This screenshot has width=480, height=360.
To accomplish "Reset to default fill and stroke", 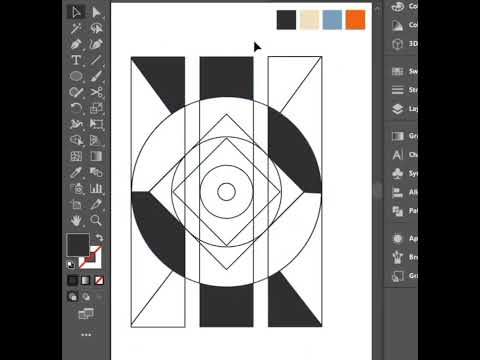I will 71,265.
